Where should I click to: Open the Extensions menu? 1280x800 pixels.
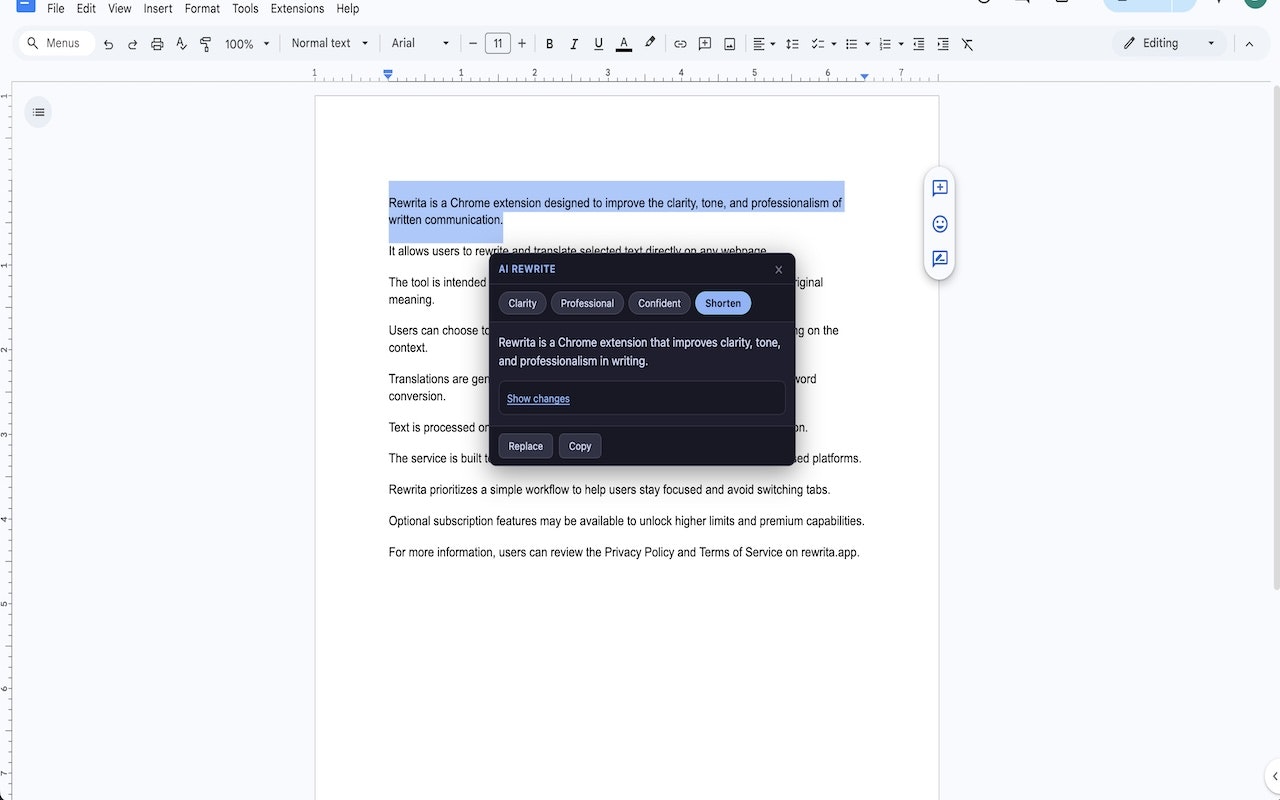(x=297, y=8)
